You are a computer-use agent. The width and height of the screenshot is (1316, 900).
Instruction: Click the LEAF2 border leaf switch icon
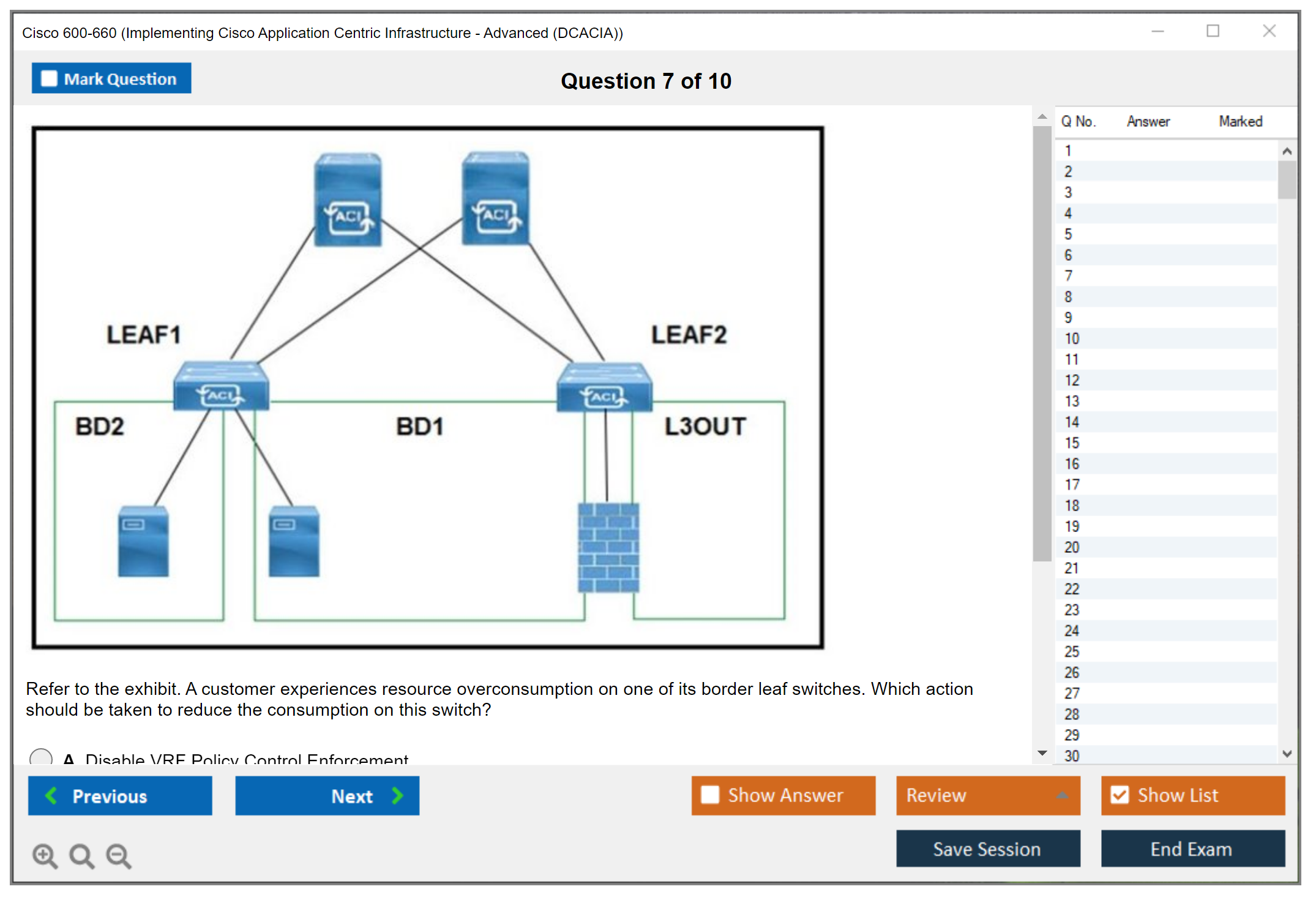[604, 388]
